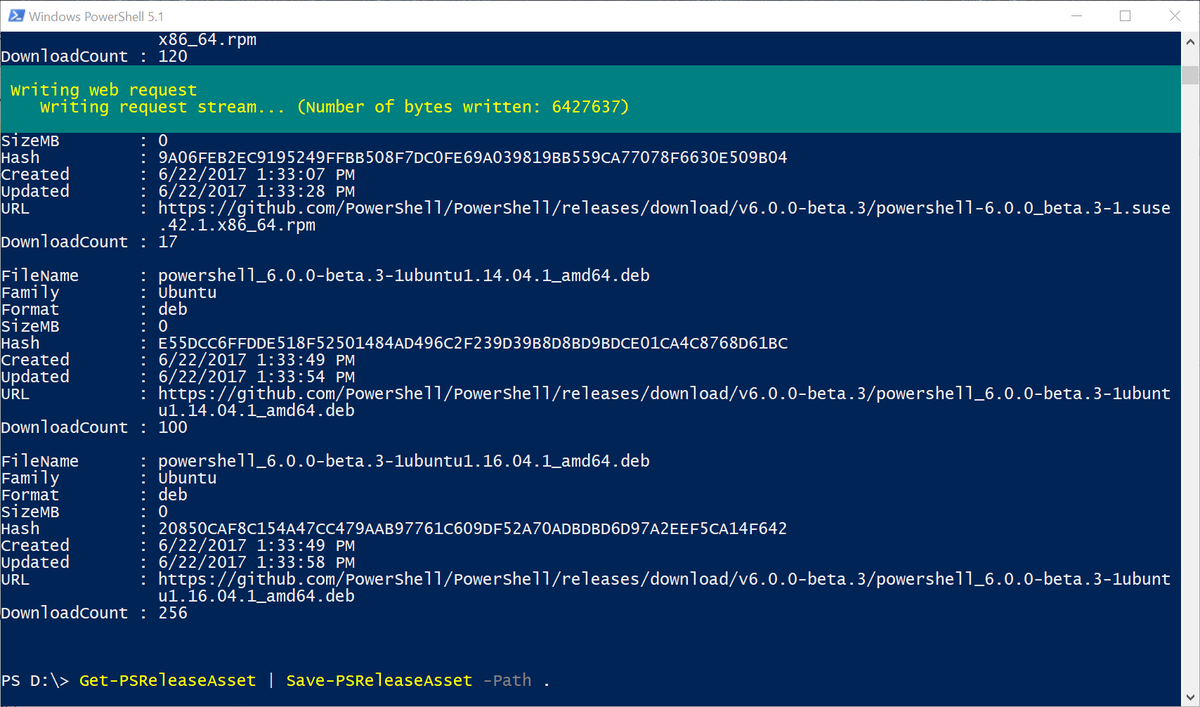Click the 'DownloadCount : 256' line
The image size is (1200, 707).
pos(94,613)
